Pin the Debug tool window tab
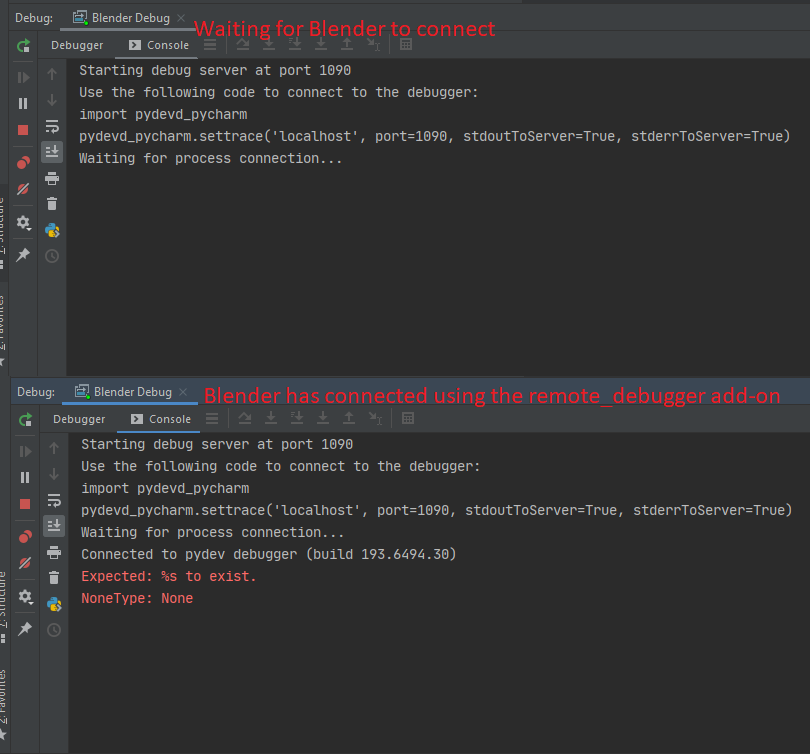810x754 pixels. [x=22, y=255]
